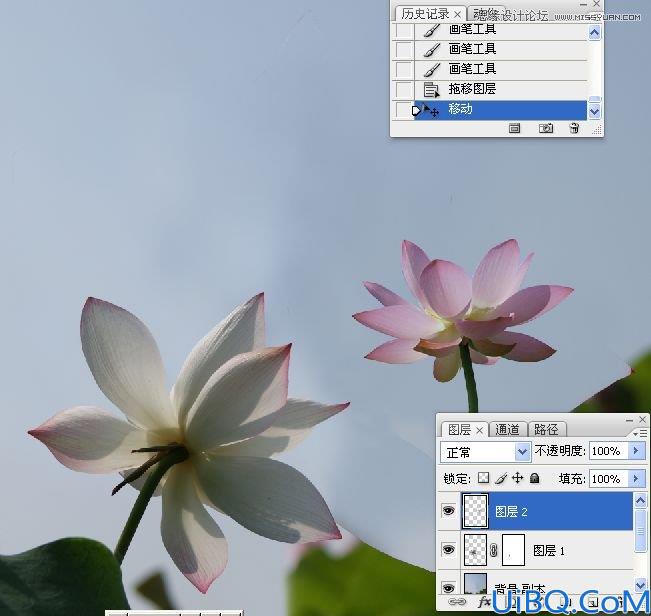Image resolution: width=651 pixels, height=616 pixels.
Task: Click the 背景 副本 layer thumbnail
Action: tap(475, 584)
